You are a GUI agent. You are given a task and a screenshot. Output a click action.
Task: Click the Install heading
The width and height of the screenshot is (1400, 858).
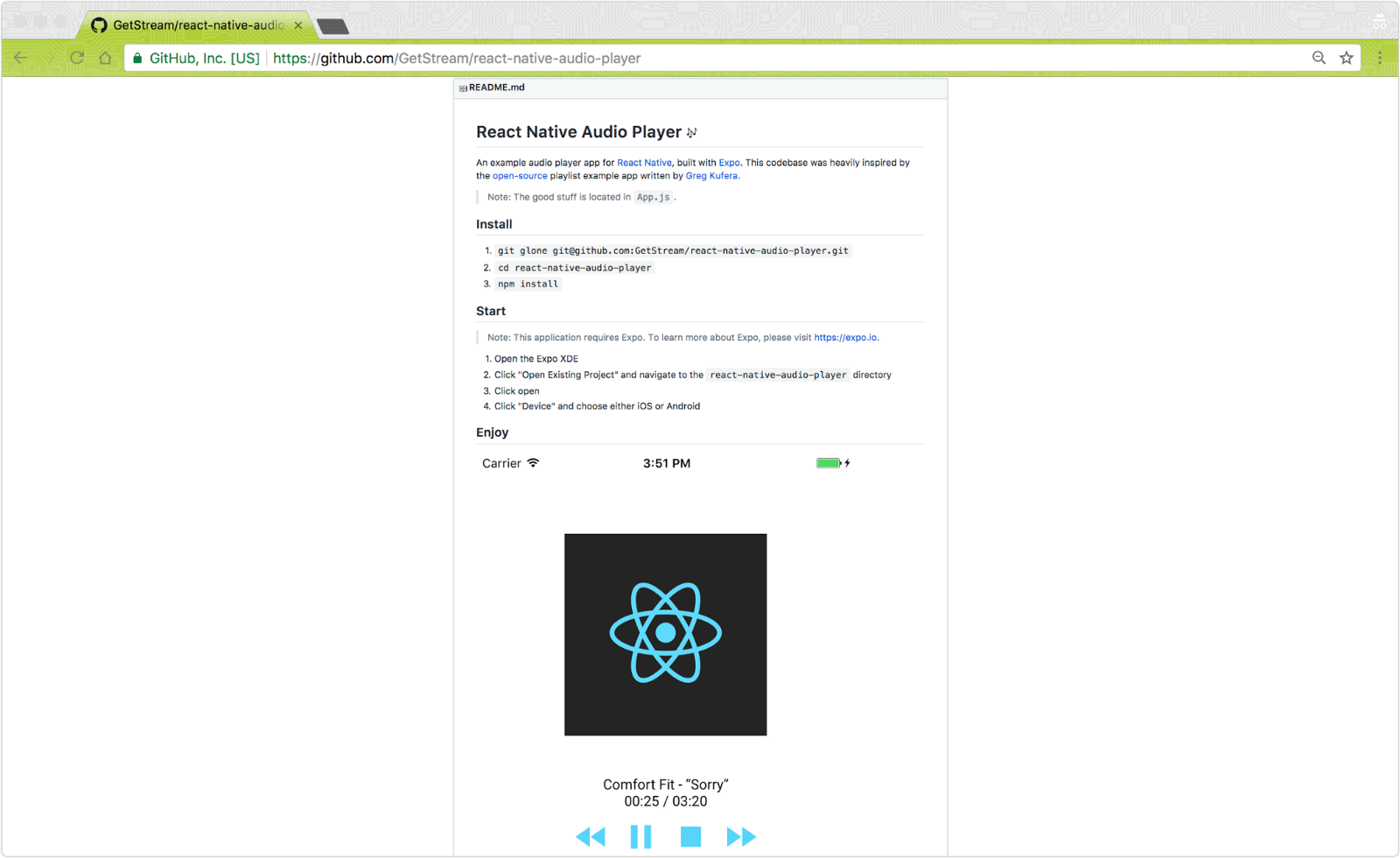[x=494, y=225]
